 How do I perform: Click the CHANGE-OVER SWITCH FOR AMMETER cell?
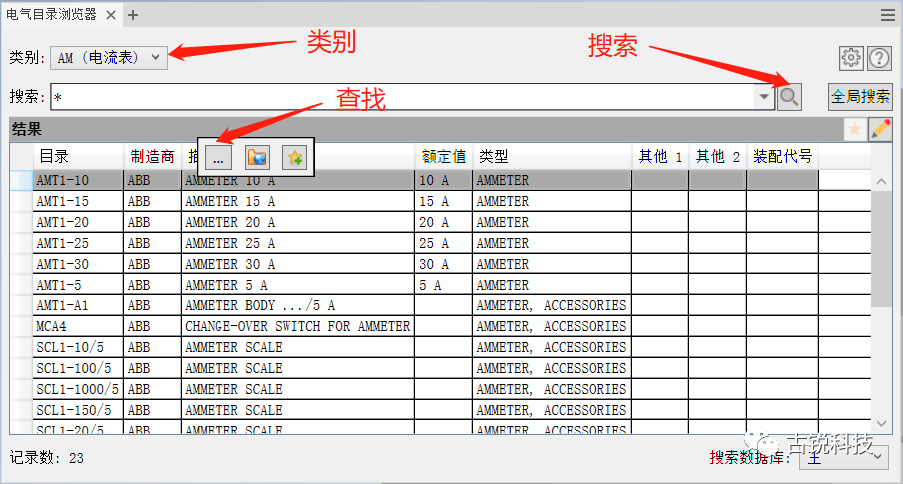coord(298,326)
